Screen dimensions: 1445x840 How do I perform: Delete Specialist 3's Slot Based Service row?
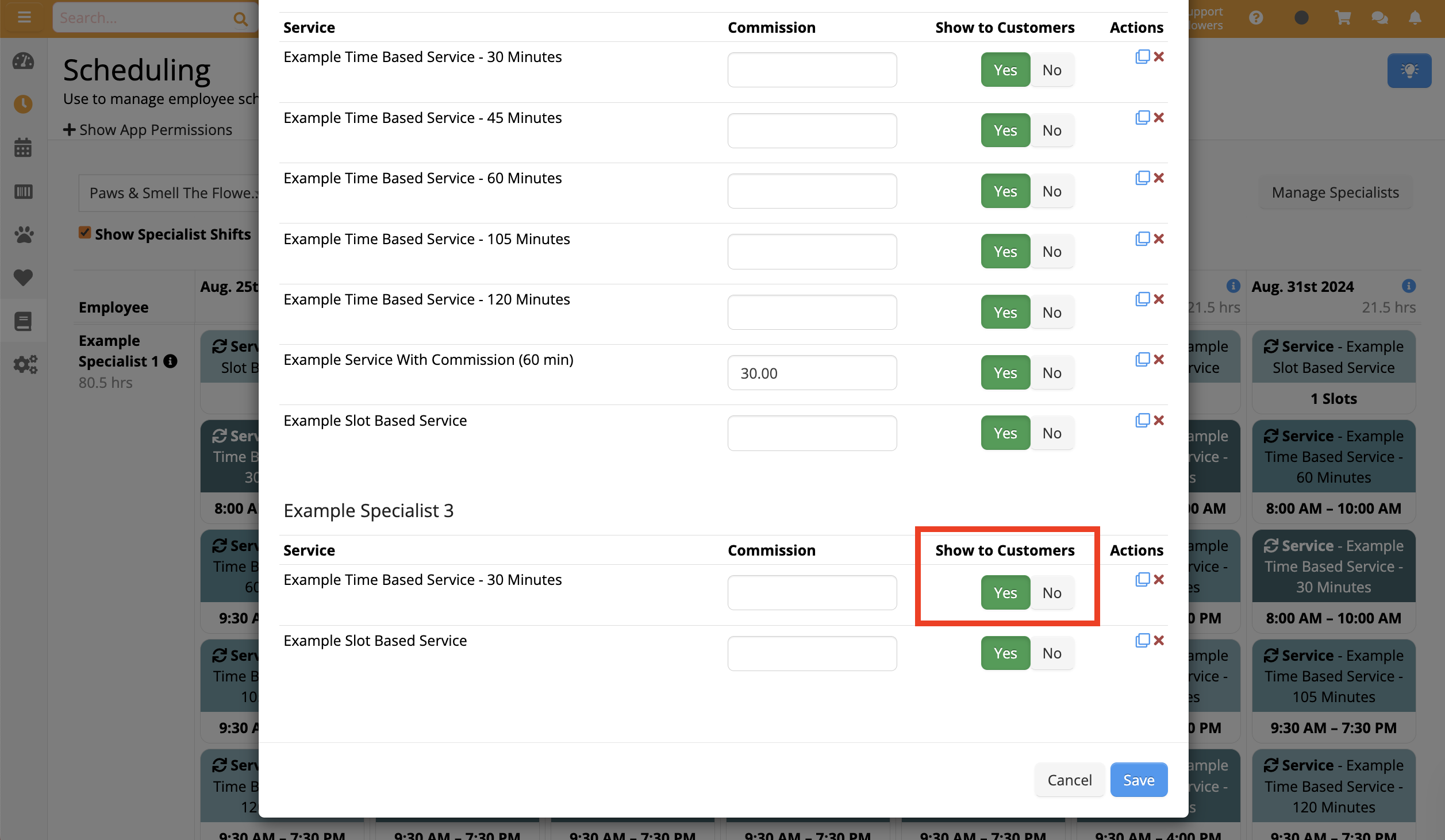1159,641
